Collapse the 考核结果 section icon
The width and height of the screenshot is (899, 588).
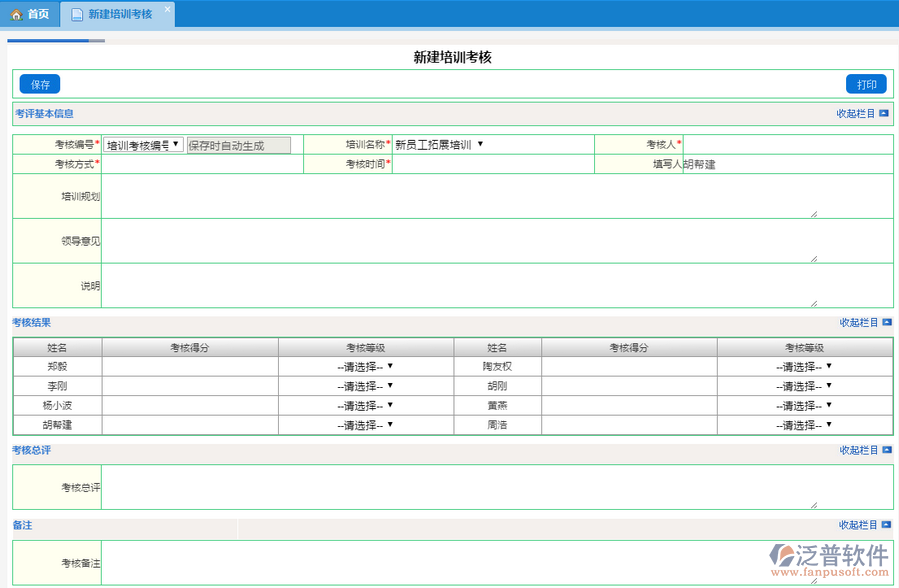pos(886,323)
